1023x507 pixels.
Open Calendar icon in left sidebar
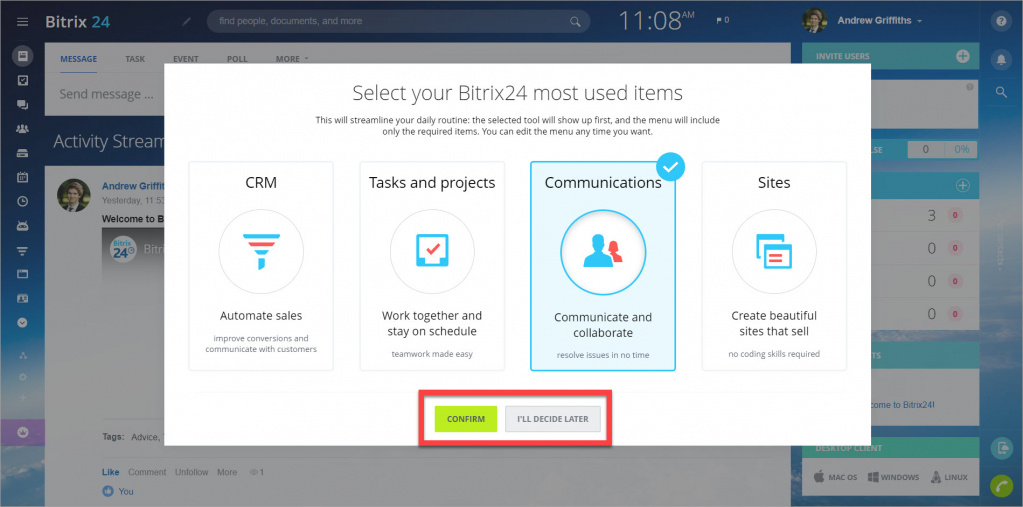click(22, 177)
